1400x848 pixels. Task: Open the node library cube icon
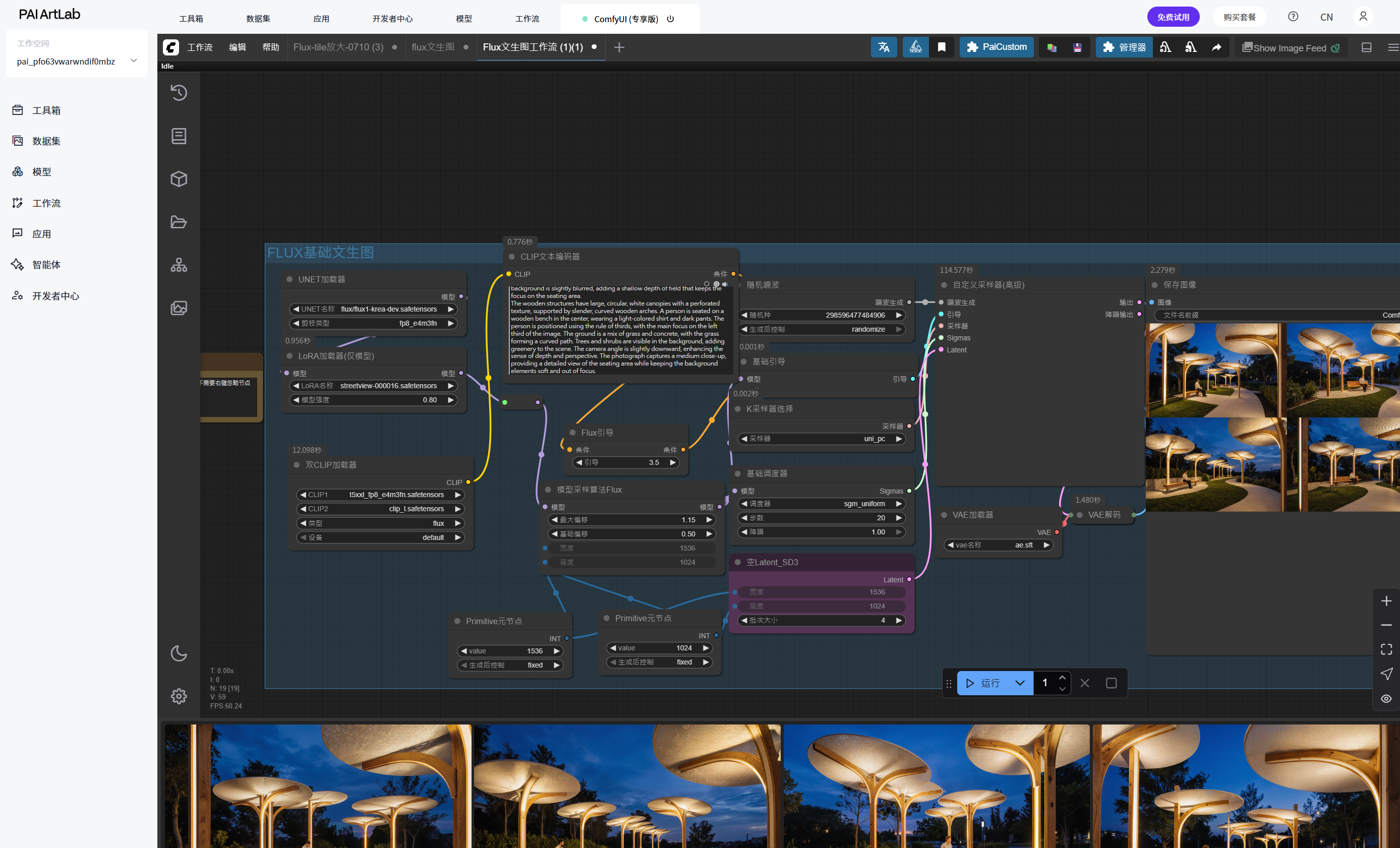179,179
